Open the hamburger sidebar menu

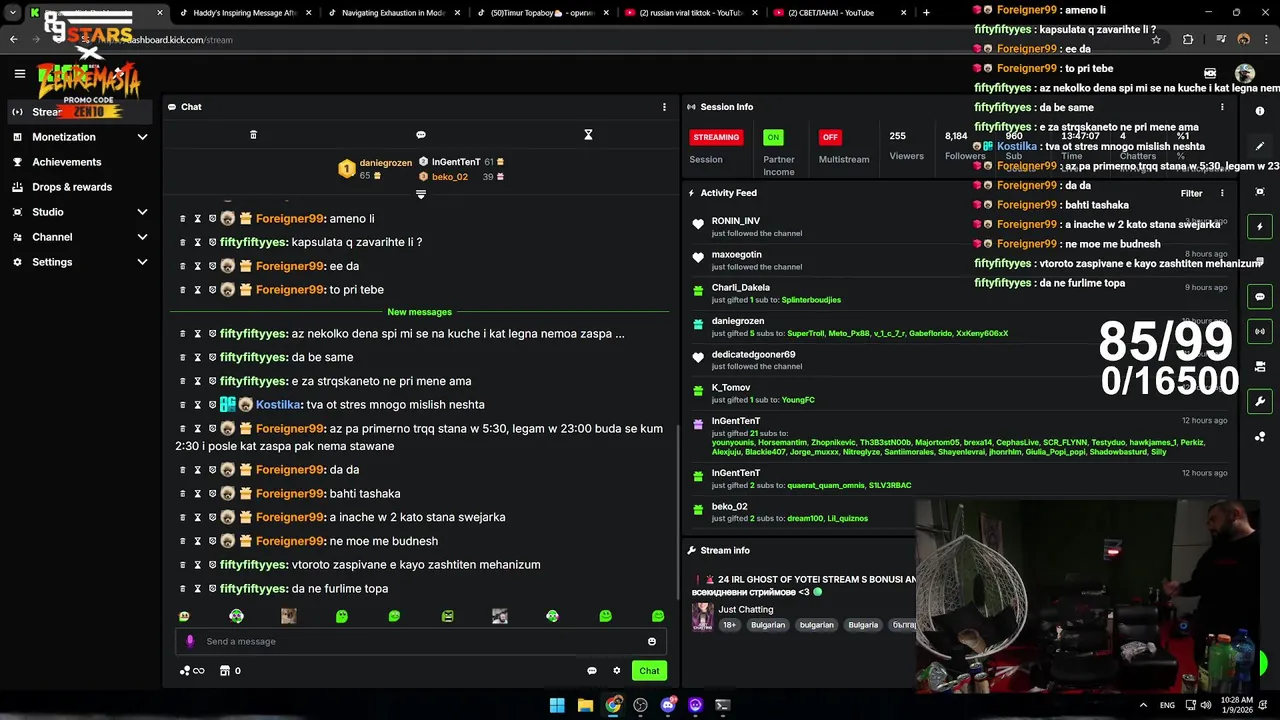pyautogui.click(x=19, y=73)
